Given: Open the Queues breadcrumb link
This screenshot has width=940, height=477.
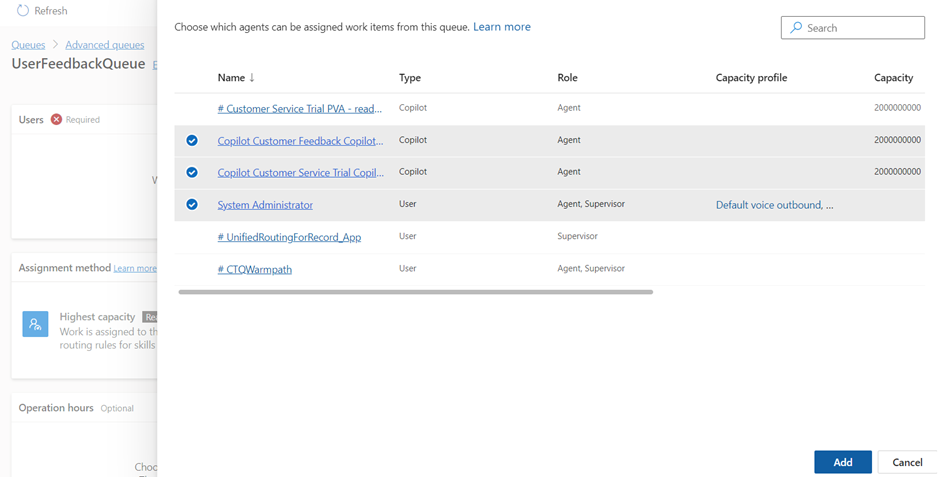Looking at the screenshot, I should tap(28, 45).
